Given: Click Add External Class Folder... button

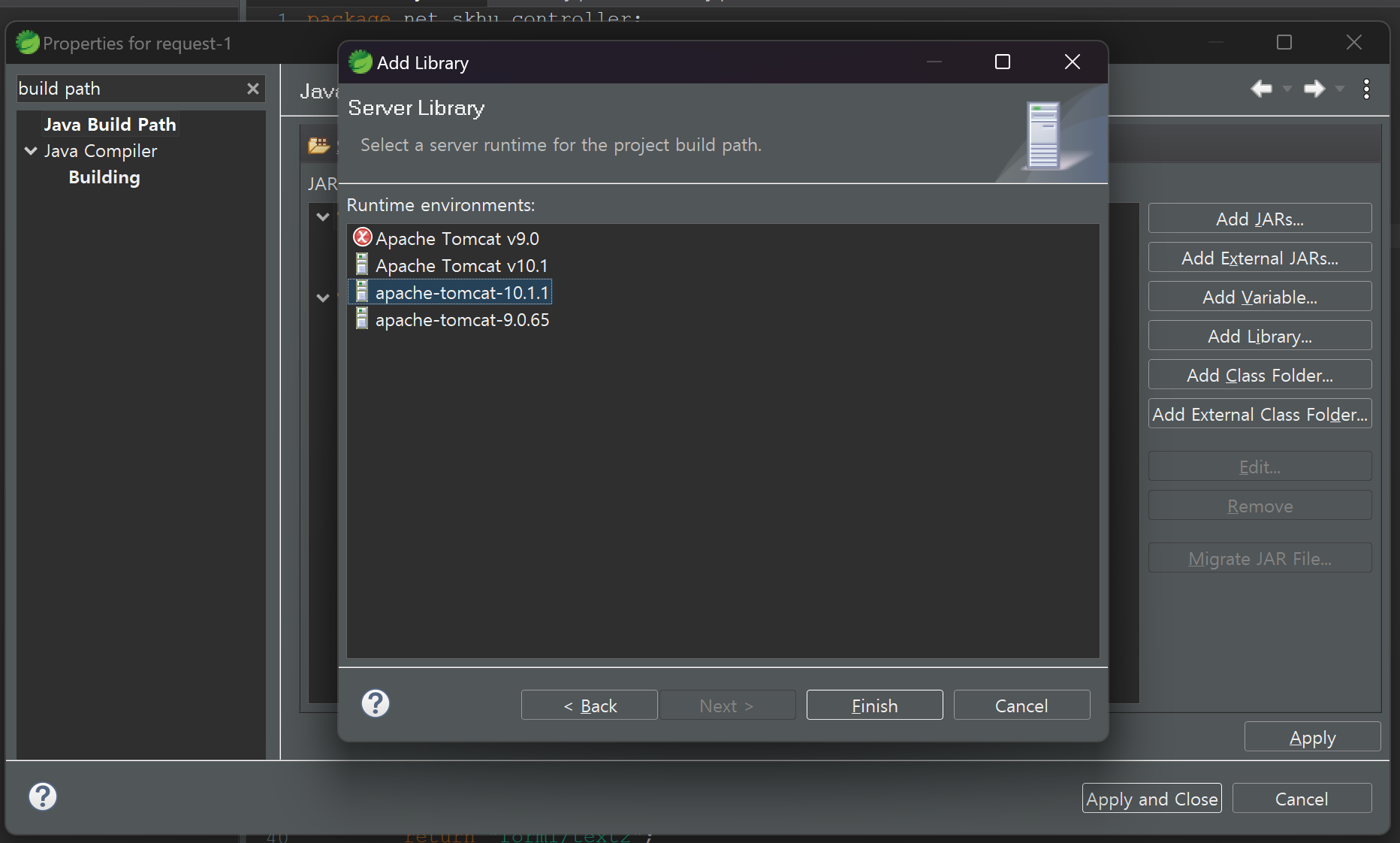Looking at the screenshot, I should 1260,414.
